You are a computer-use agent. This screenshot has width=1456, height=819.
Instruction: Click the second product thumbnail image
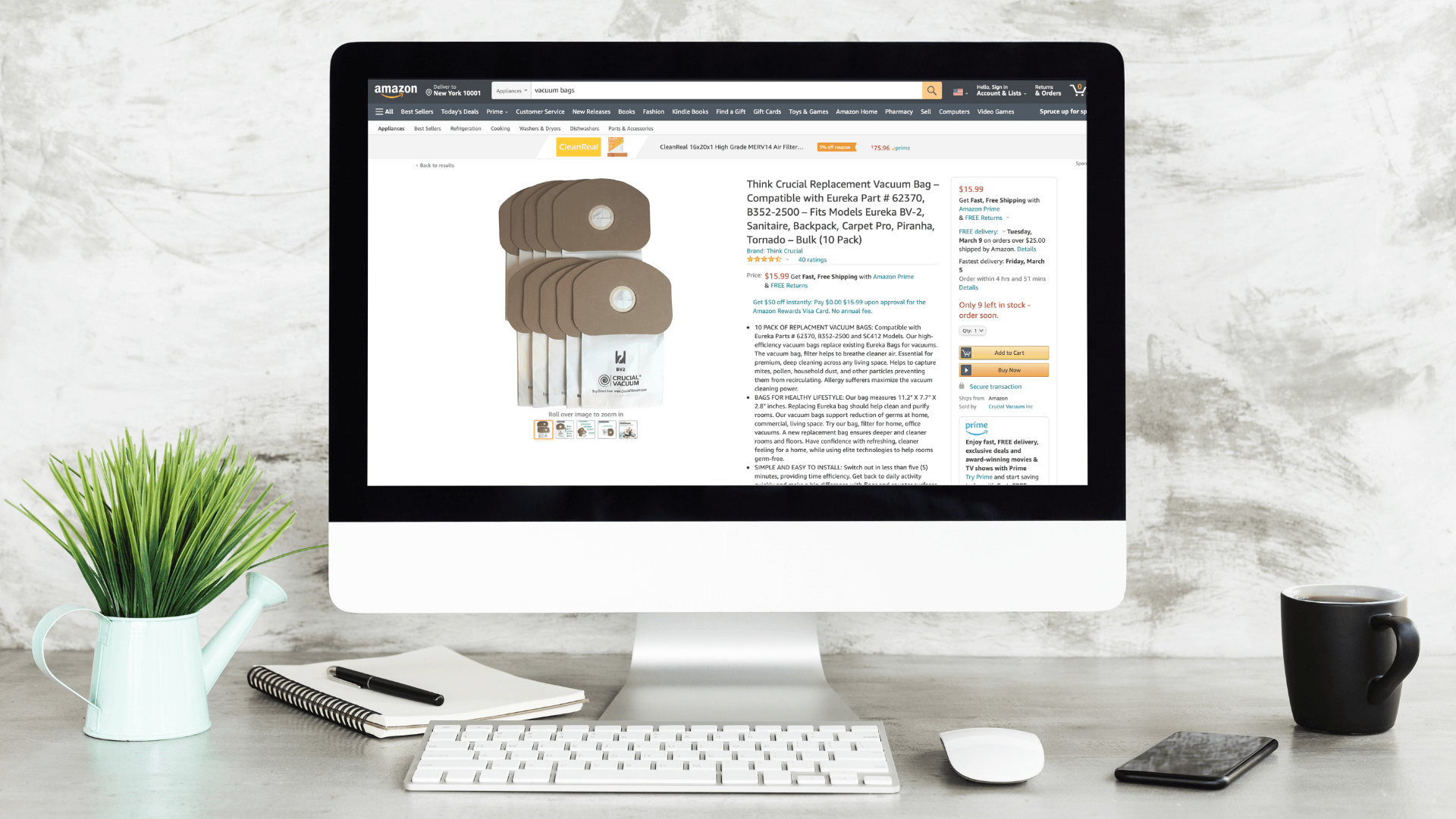564,430
